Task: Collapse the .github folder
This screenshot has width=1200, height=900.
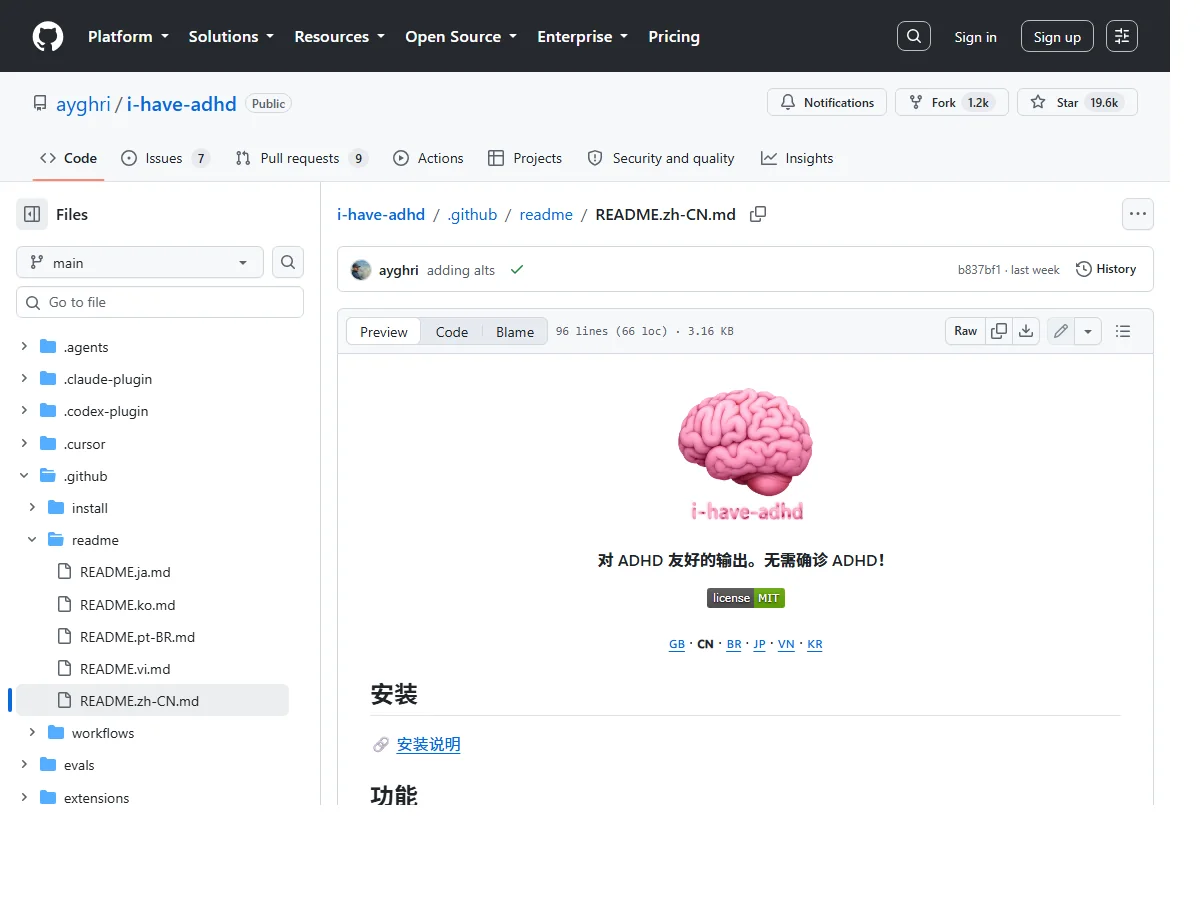Action: click(24, 476)
